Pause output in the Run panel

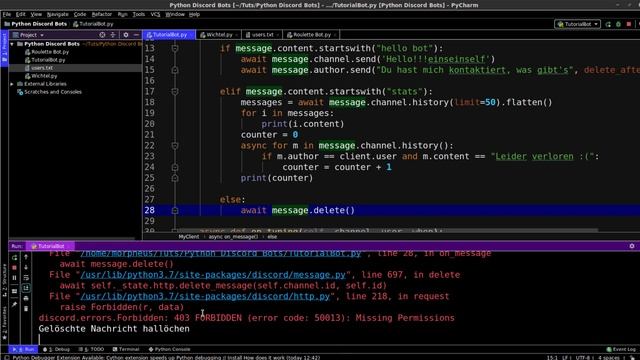pyautogui.click(x=15, y=278)
